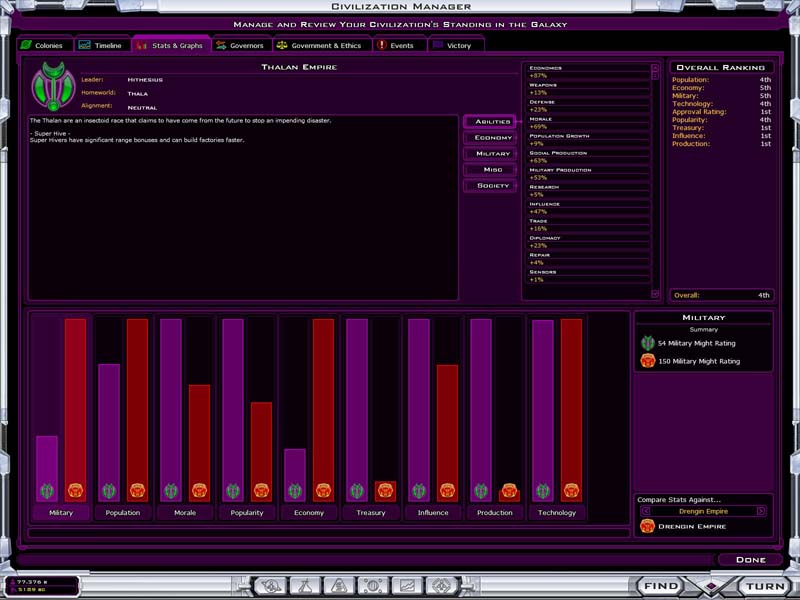Image resolution: width=800 pixels, height=600 pixels.
Task: Click Thalan emblem on the Morale bar
Action: click(x=171, y=491)
